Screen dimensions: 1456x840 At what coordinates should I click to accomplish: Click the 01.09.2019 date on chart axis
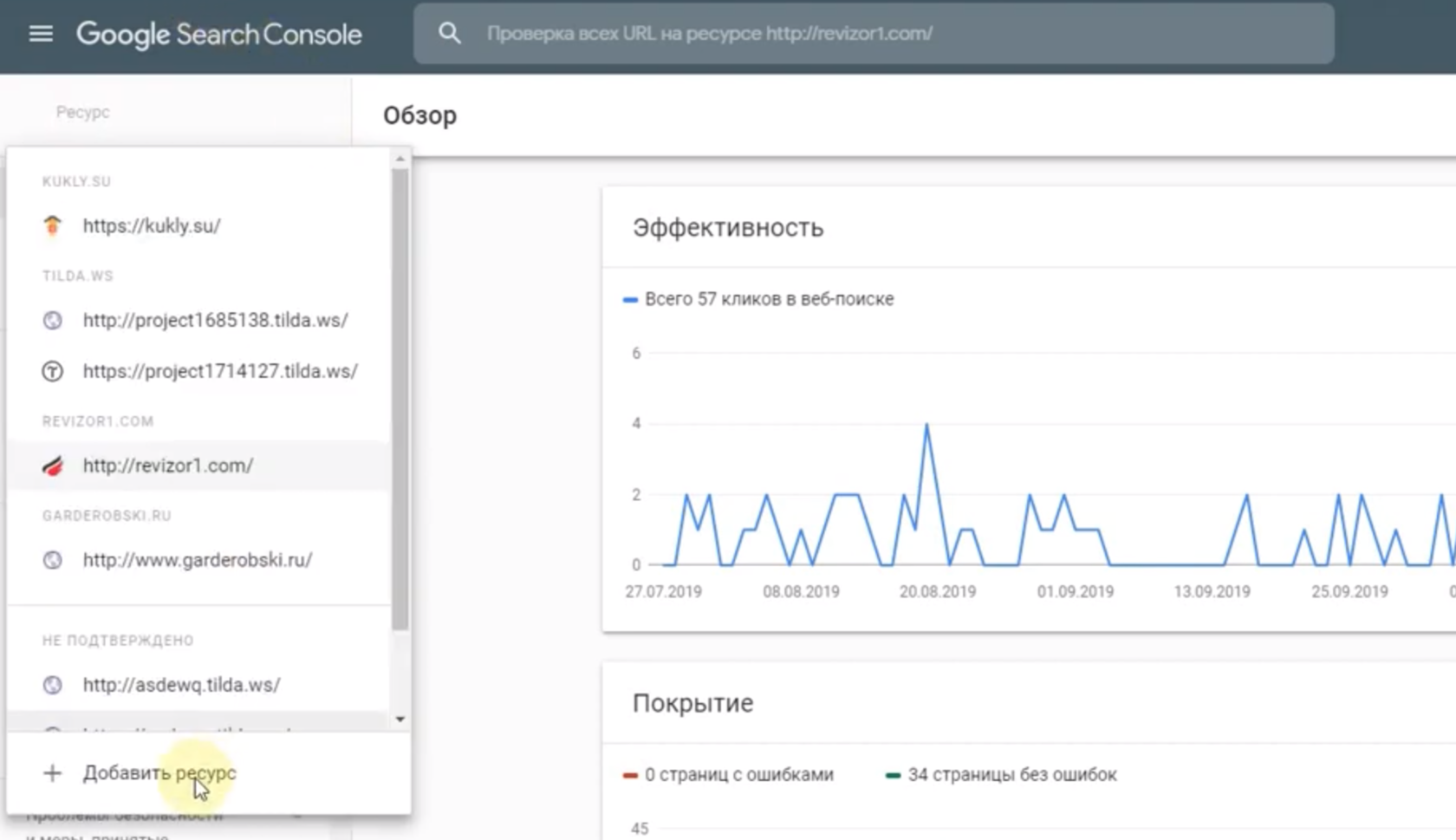point(1075,591)
